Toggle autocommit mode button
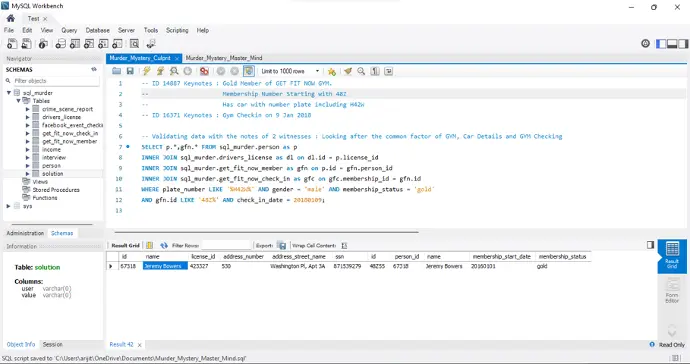 249,71
